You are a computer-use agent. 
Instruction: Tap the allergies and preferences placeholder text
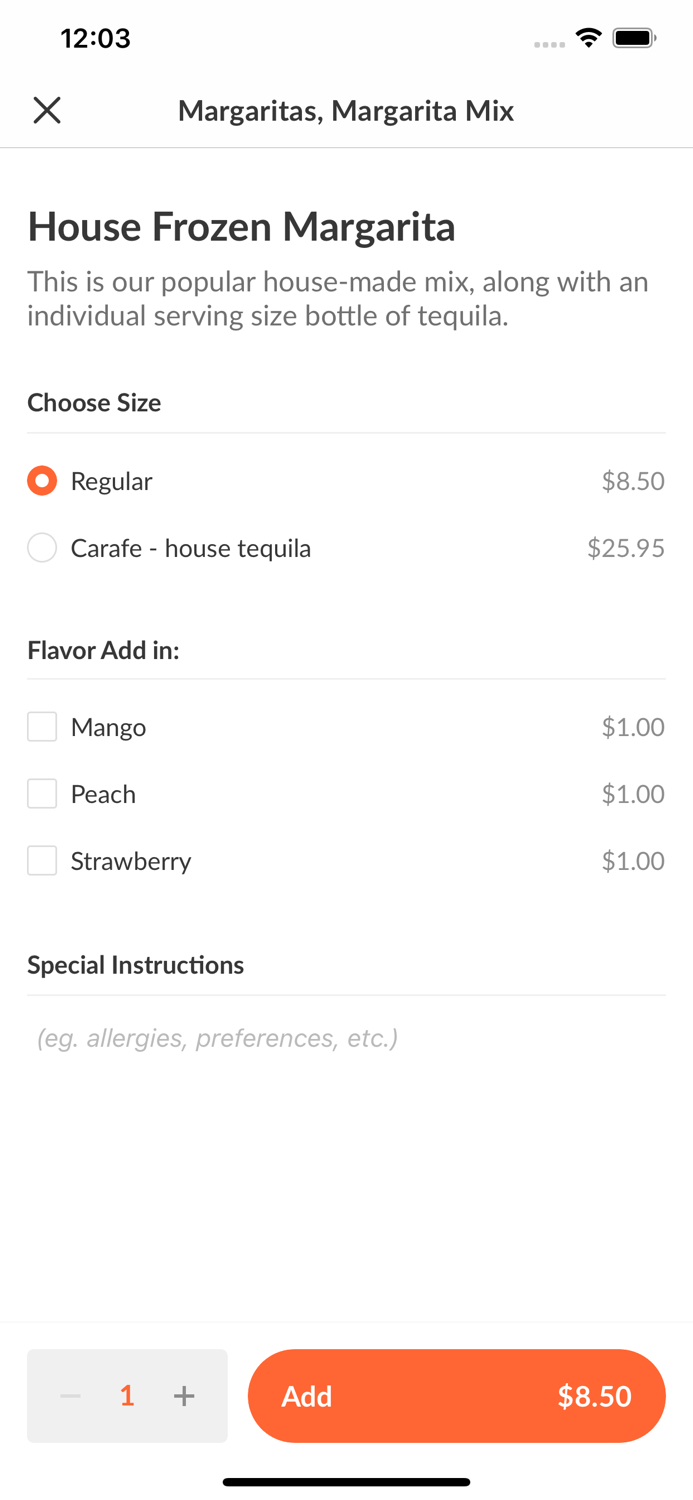pos(216,1038)
